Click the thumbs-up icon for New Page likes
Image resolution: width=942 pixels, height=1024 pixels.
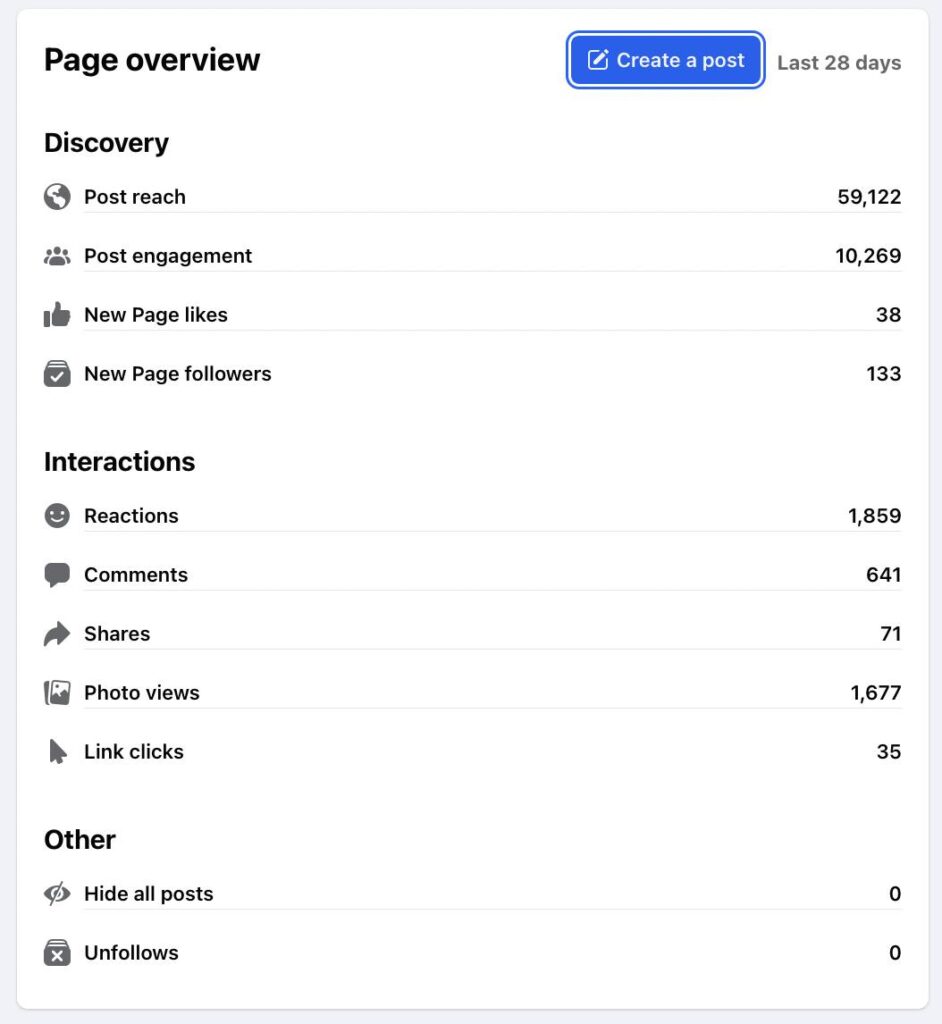click(x=57, y=315)
